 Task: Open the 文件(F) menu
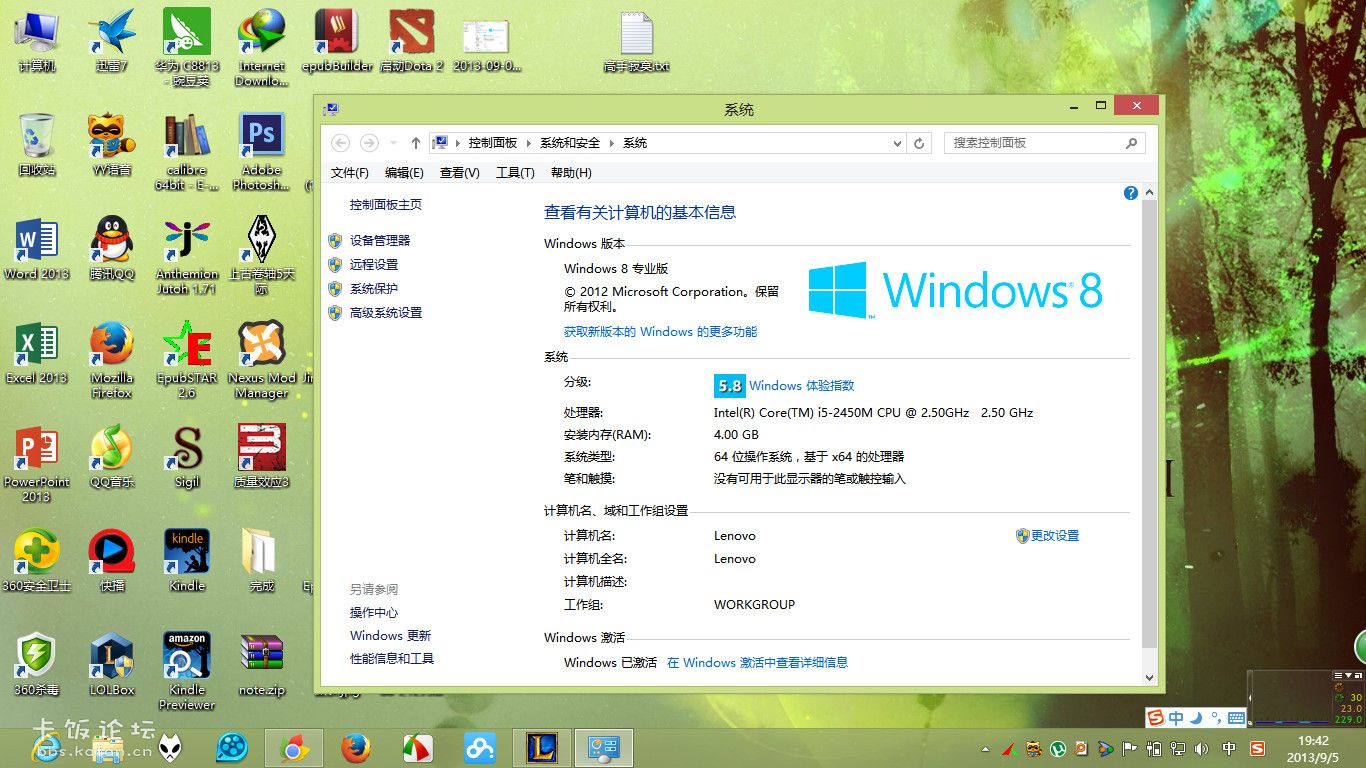[349, 173]
